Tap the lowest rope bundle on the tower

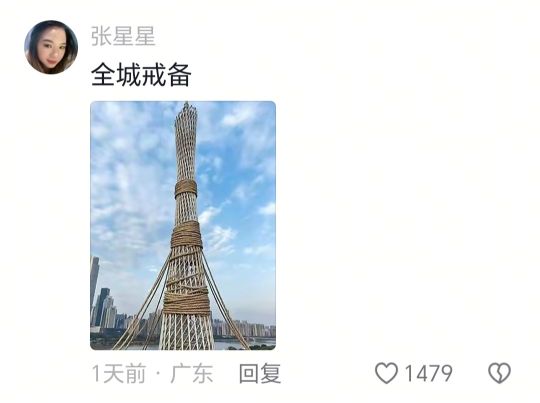click(x=186, y=301)
